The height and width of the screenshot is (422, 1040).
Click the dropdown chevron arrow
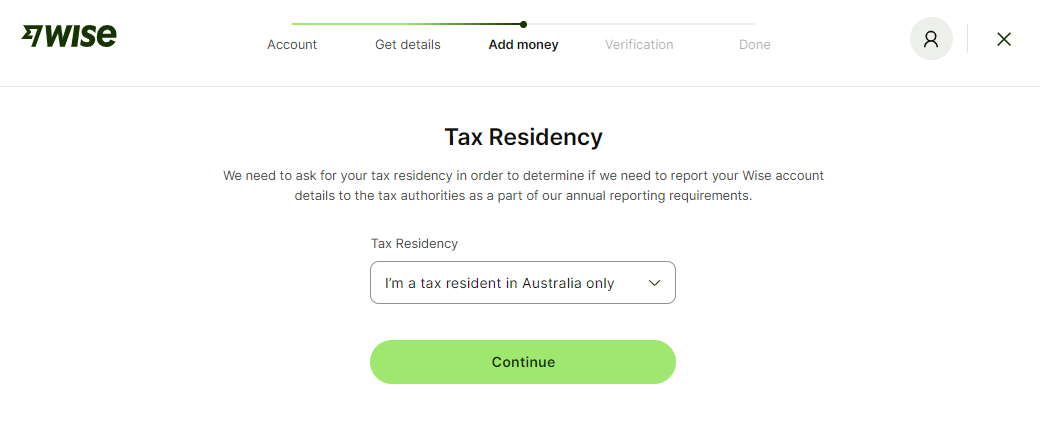[655, 283]
